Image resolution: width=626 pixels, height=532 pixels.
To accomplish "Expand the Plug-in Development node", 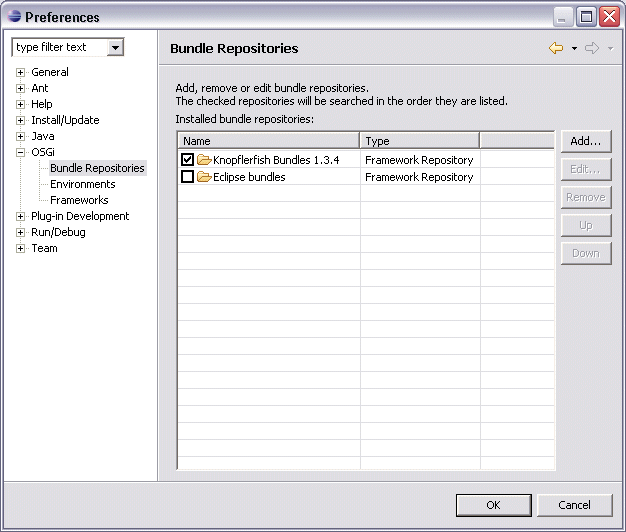I will click(20, 216).
